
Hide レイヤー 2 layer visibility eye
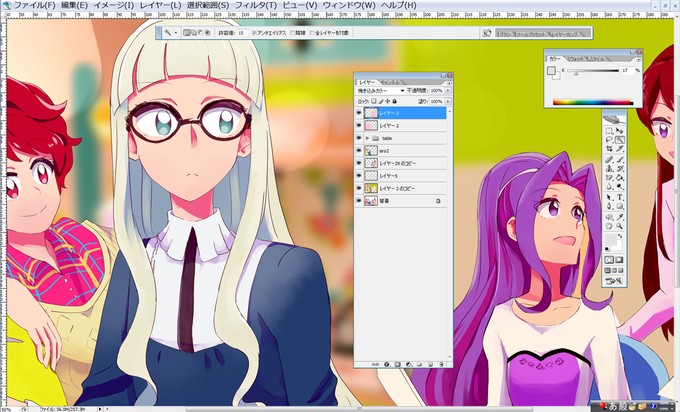(x=359, y=126)
